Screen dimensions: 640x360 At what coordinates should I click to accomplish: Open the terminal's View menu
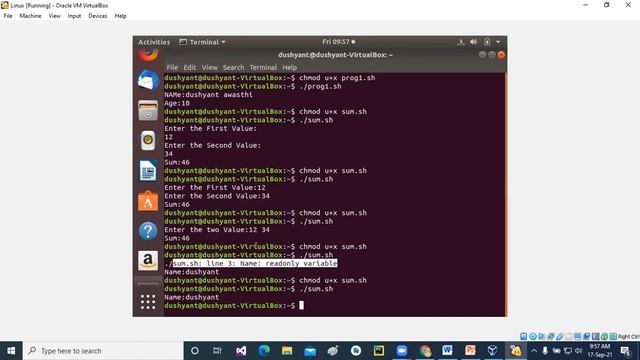[209, 67]
